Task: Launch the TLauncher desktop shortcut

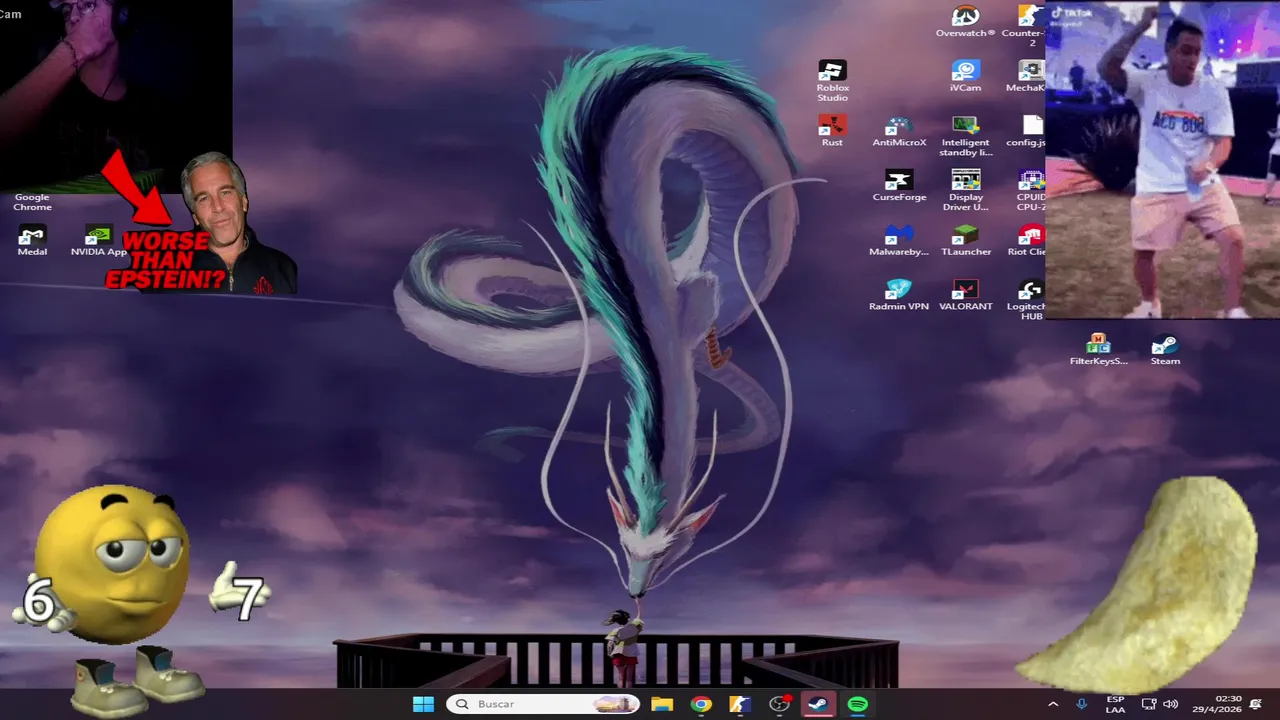Action: pyautogui.click(x=965, y=240)
